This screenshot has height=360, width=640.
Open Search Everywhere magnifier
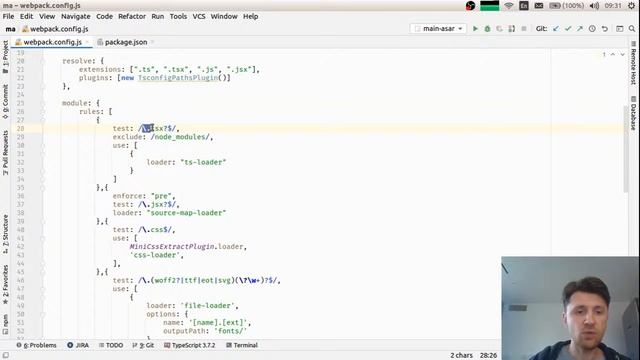[632, 29]
